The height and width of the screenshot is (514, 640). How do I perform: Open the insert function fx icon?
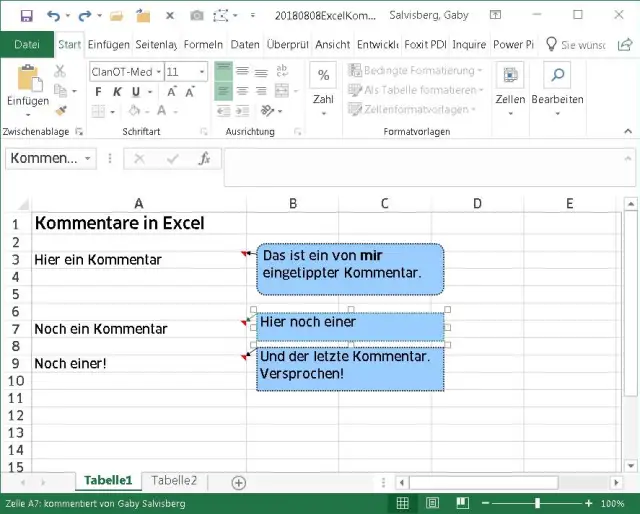tap(203, 159)
